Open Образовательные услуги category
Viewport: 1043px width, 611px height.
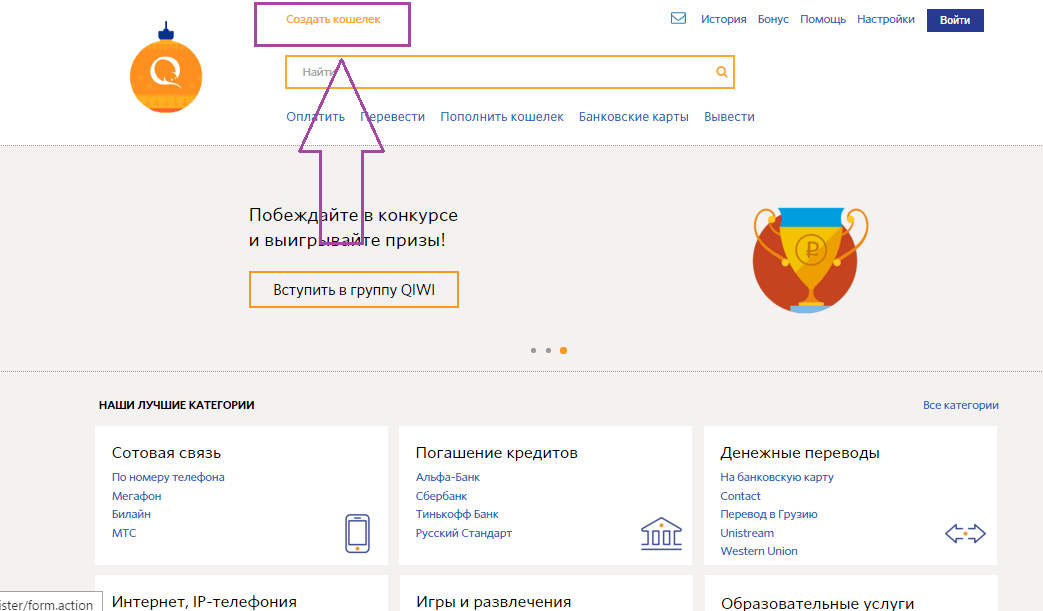click(818, 603)
